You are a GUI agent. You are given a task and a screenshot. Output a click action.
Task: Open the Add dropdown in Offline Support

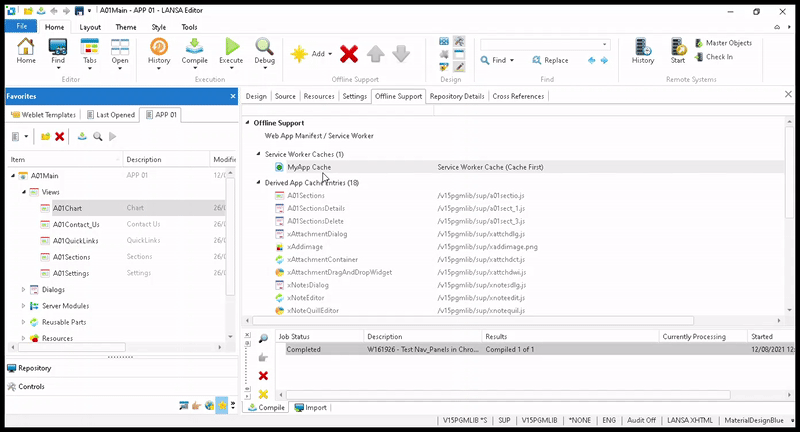(331, 54)
